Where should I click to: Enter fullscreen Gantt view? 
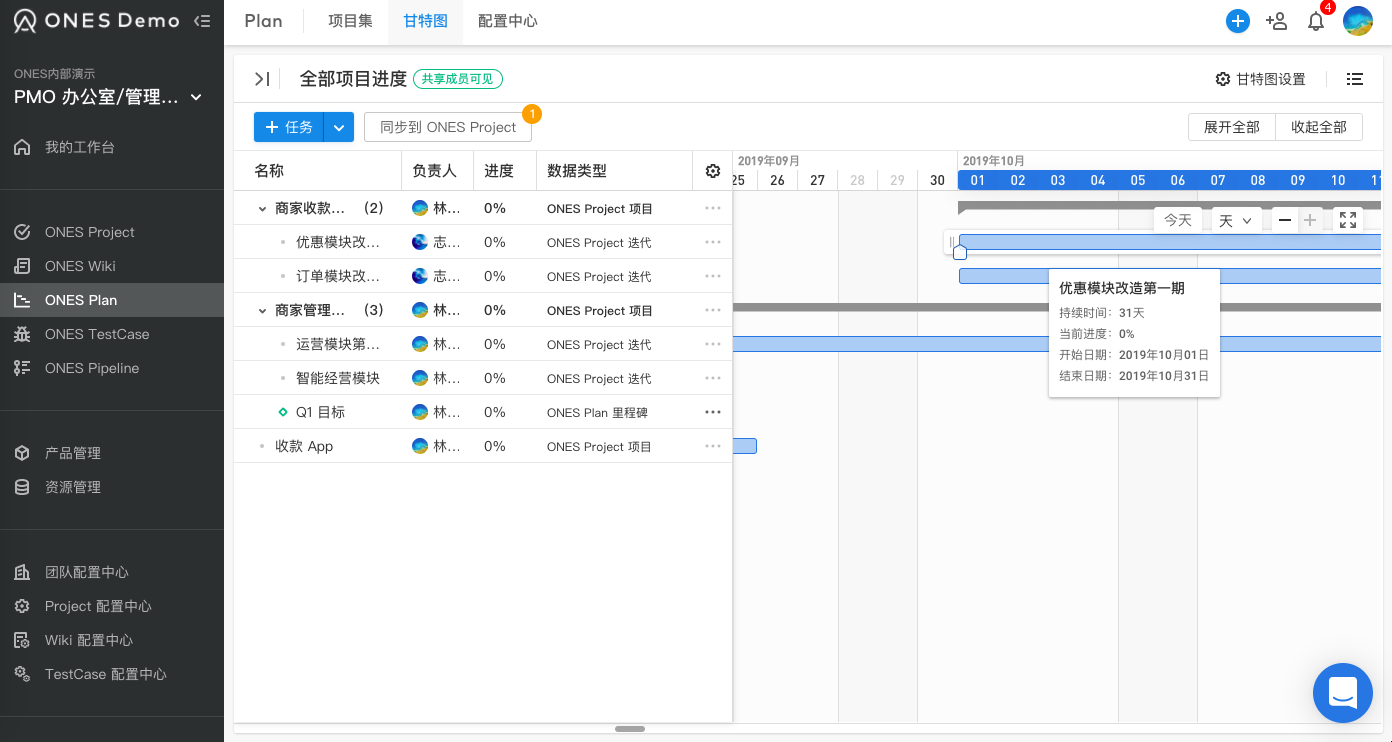click(1348, 220)
